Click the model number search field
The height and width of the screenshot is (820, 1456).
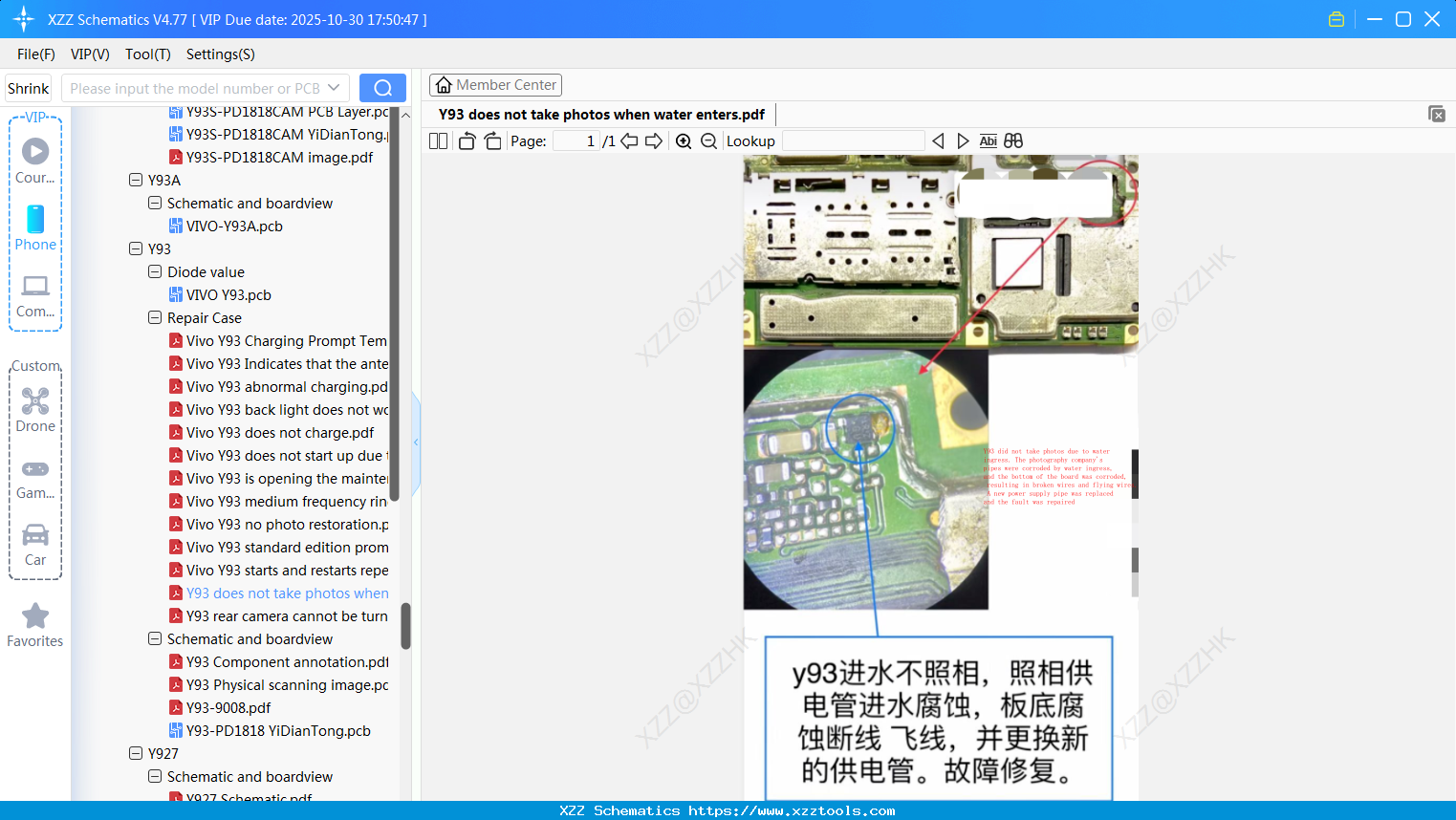pos(194,88)
